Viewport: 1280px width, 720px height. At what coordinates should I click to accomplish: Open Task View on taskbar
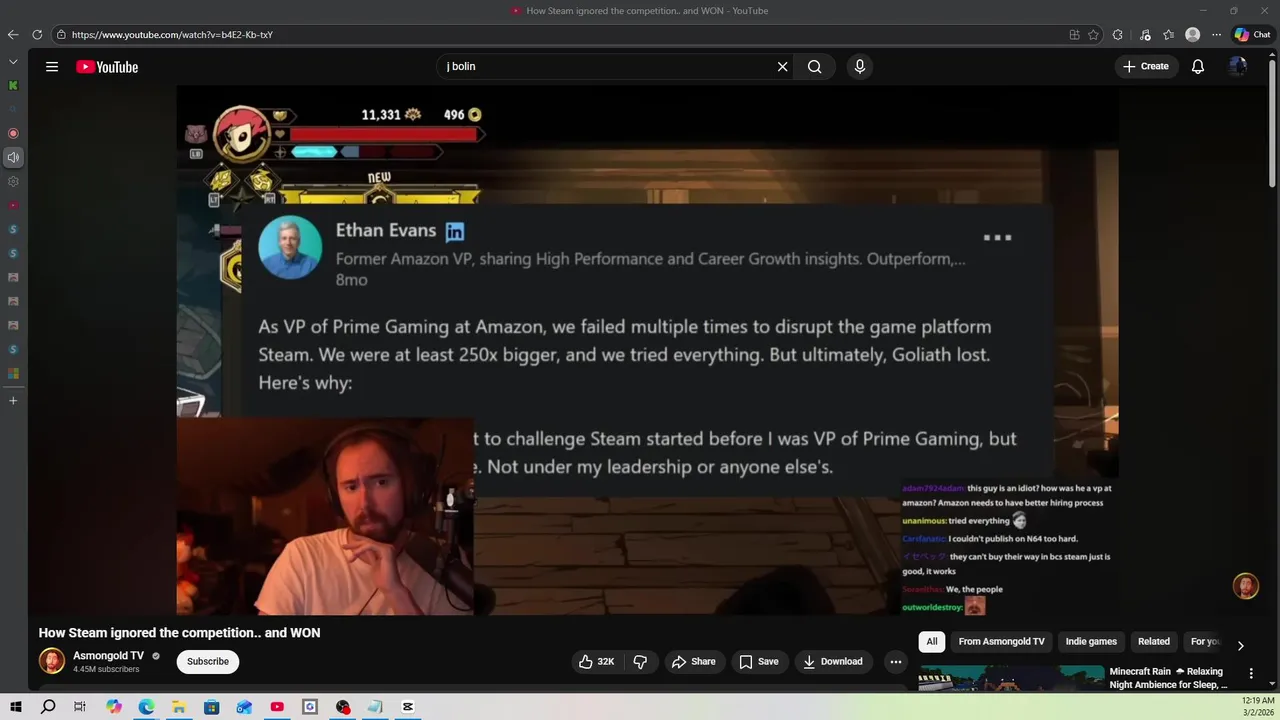(80, 707)
